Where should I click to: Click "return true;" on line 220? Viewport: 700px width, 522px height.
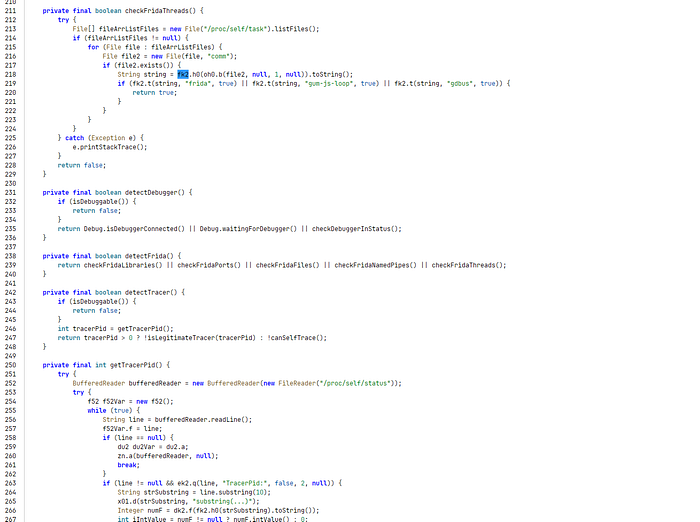pyautogui.click(x=154, y=92)
